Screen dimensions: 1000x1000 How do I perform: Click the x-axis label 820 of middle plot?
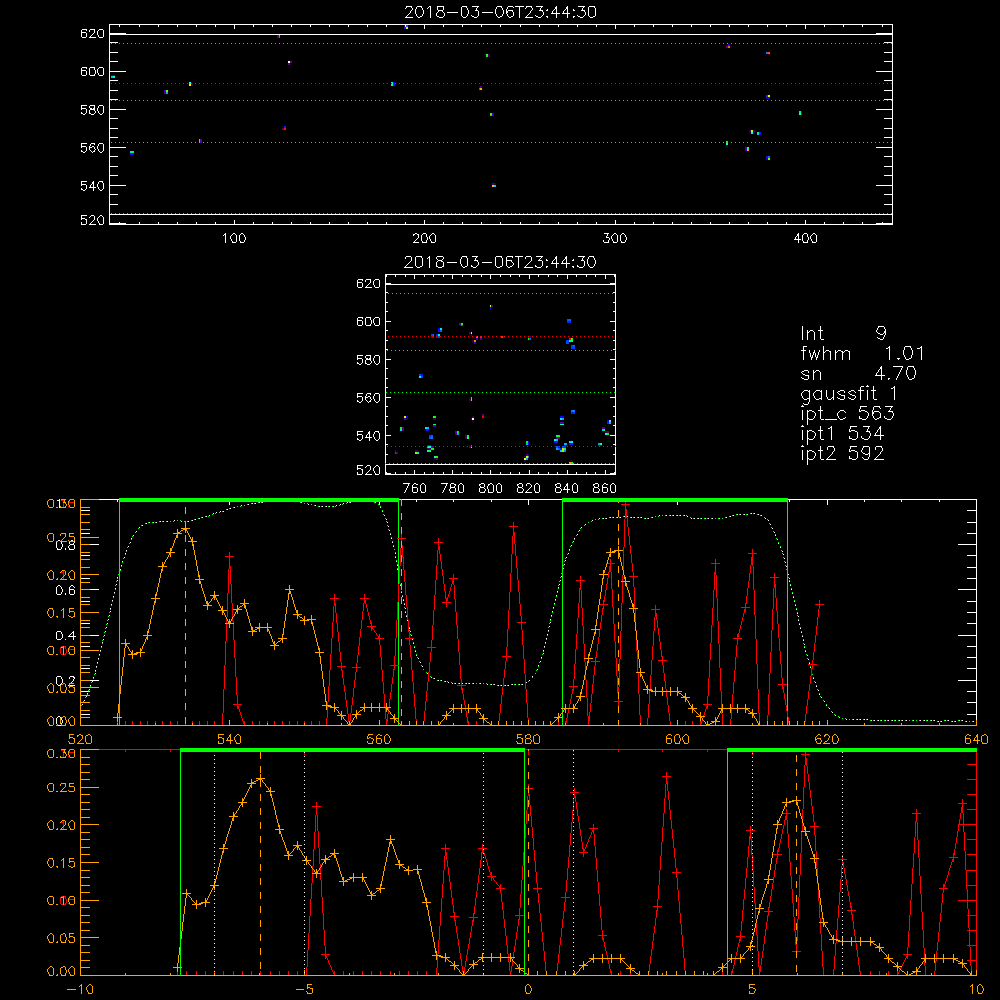529,489
